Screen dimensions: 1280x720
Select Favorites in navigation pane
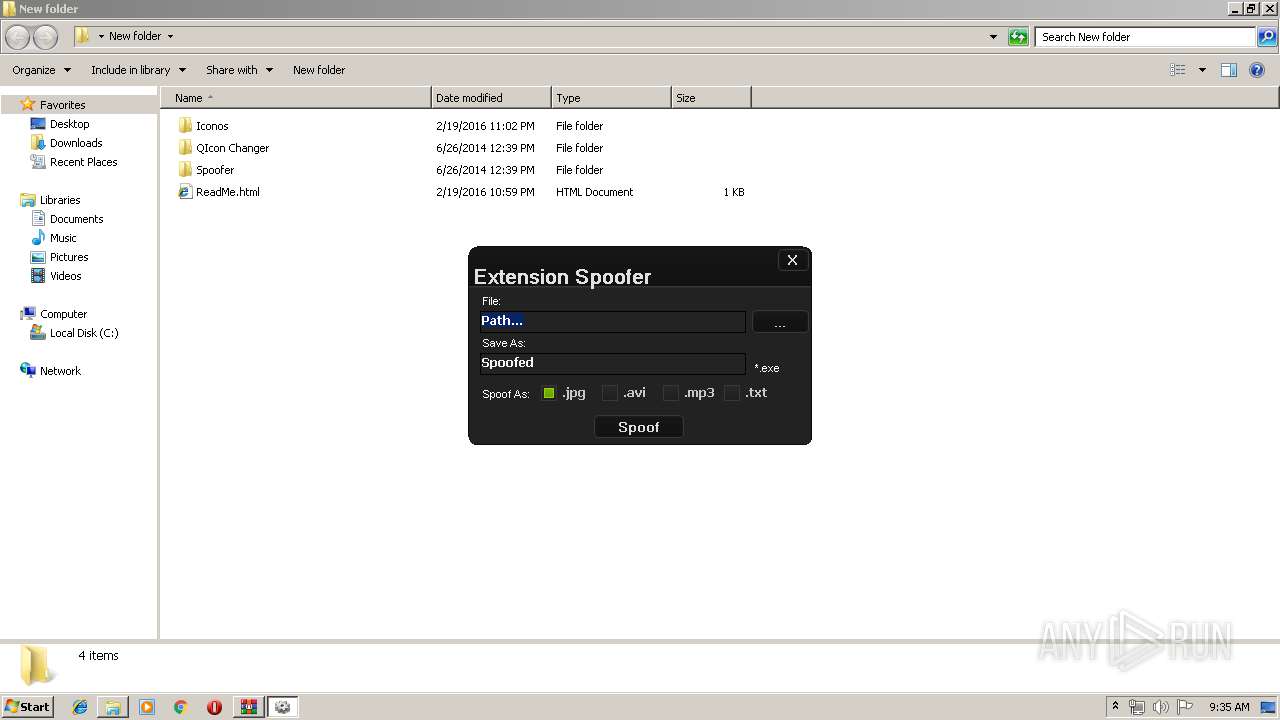coord(62,105)
